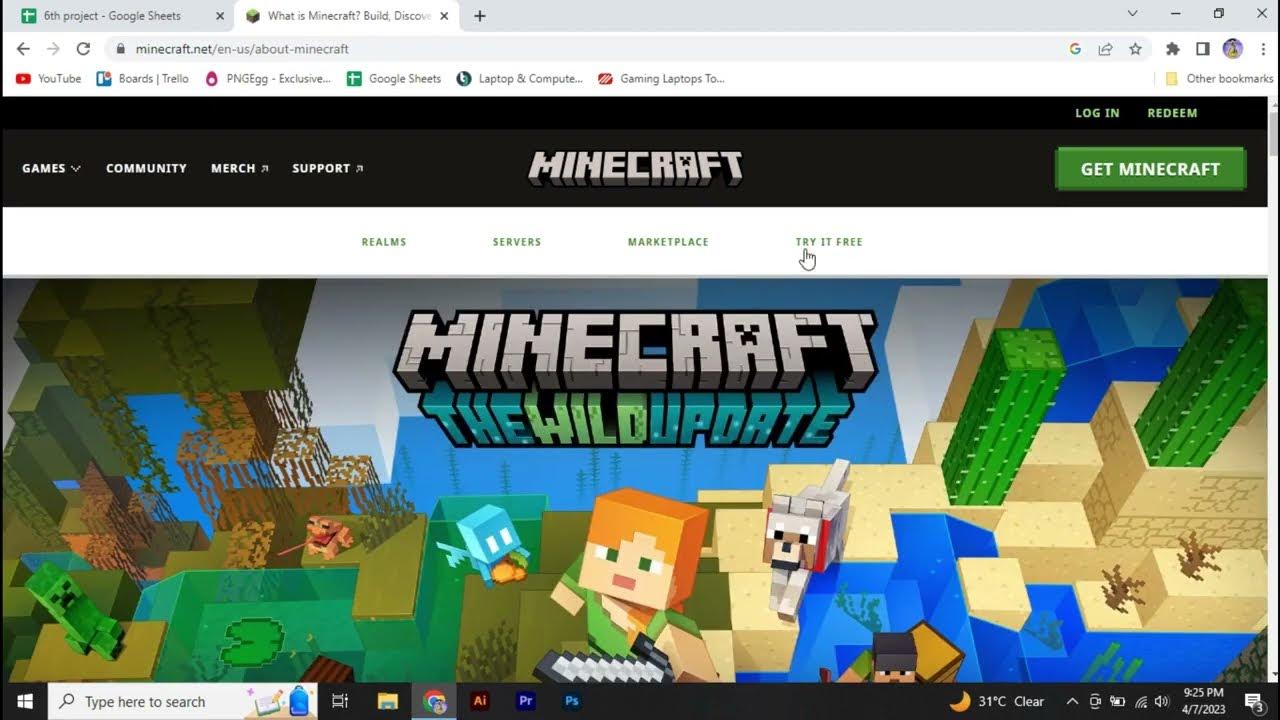Open the Boards | Trello bookmark

click(142, 78)
